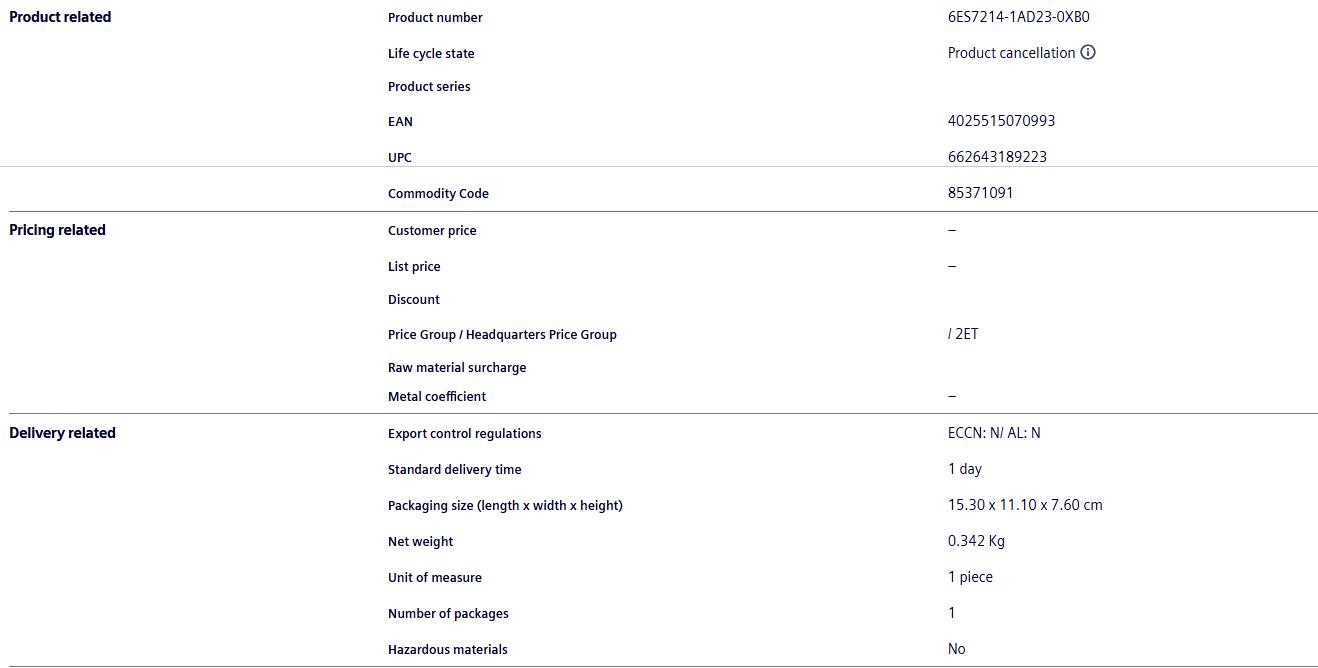
Task: Click the EAN value 4025515070993
Action: (x=1001, y=121)
